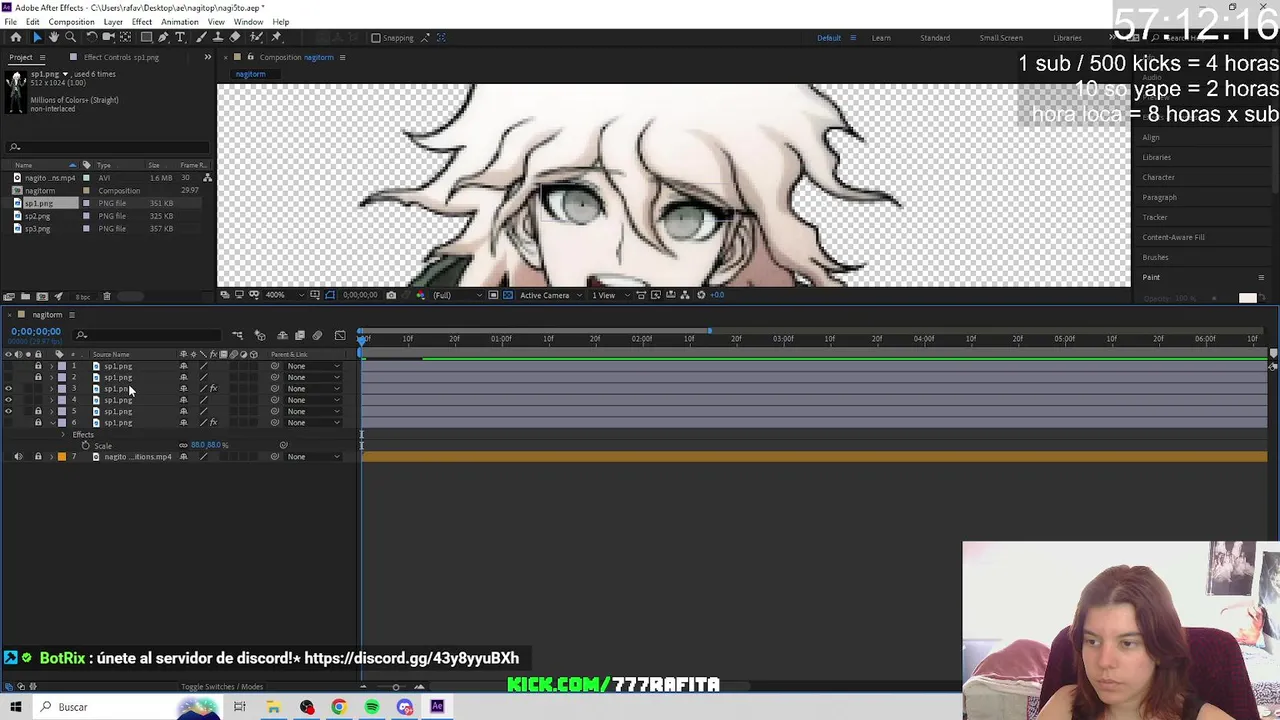The width and height of the screenshot is (1280, 720).
Task: Select the Roto Brush tool
Action: [x=256, y=37]
